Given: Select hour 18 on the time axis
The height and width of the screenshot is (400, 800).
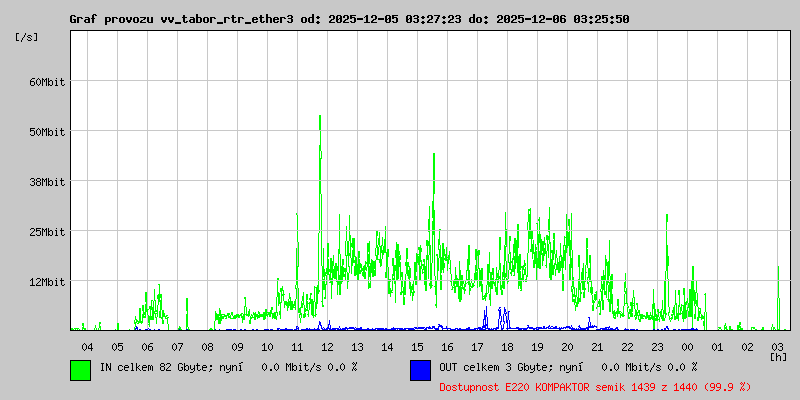Looking at the screenshot, I should (507, 346).
